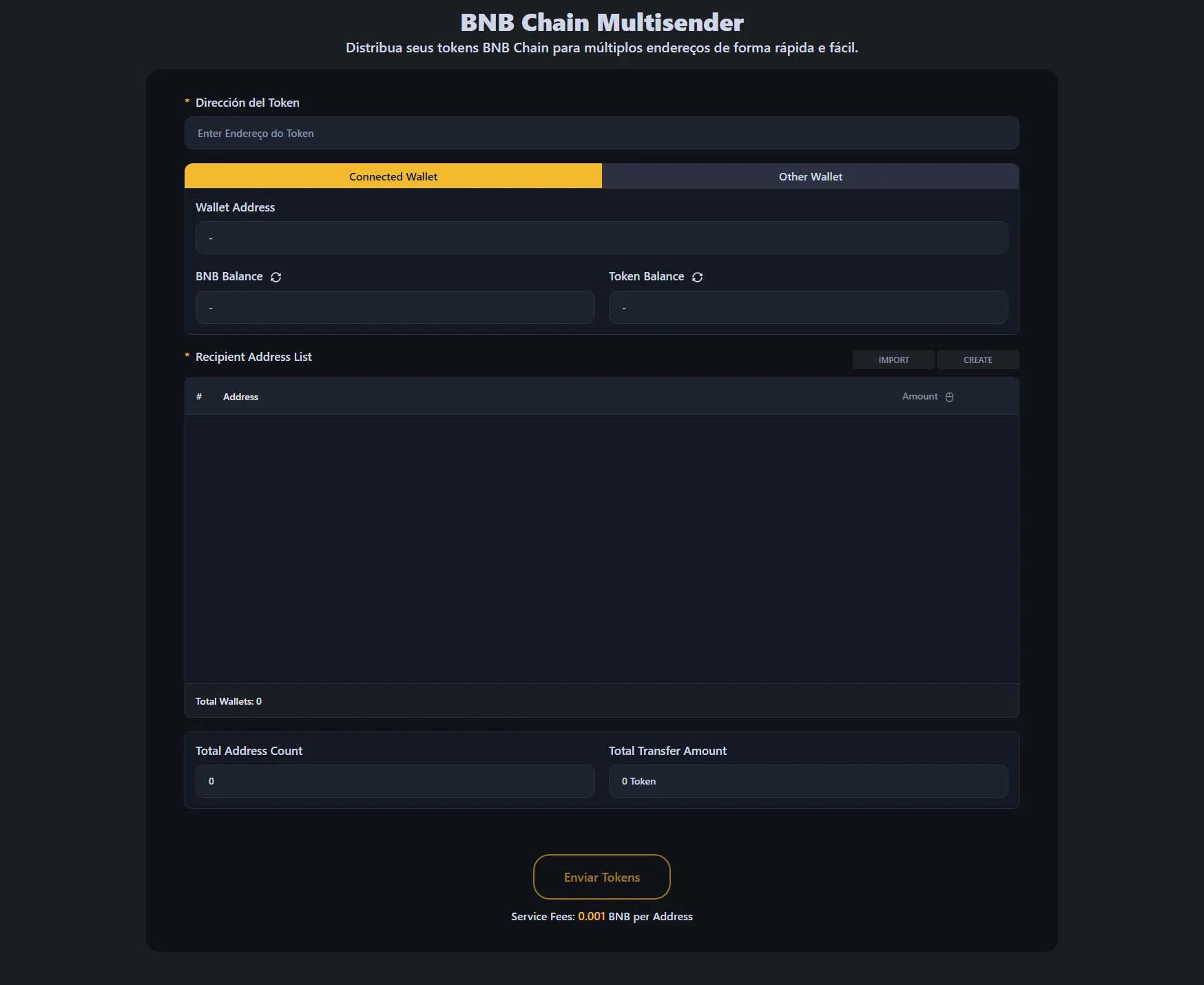The image size is (1204, 985).
Task: Click the Token Balance value box
Action: click(x=808, y=307)
